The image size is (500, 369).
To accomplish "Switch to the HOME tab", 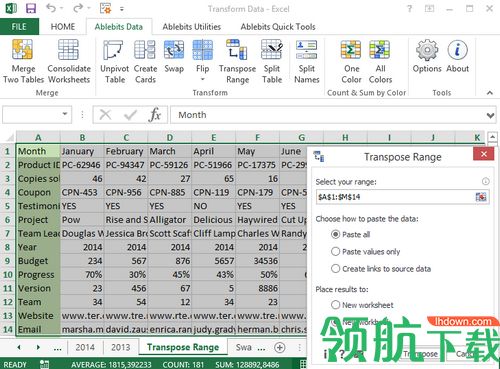I will (x=63, y=27).
